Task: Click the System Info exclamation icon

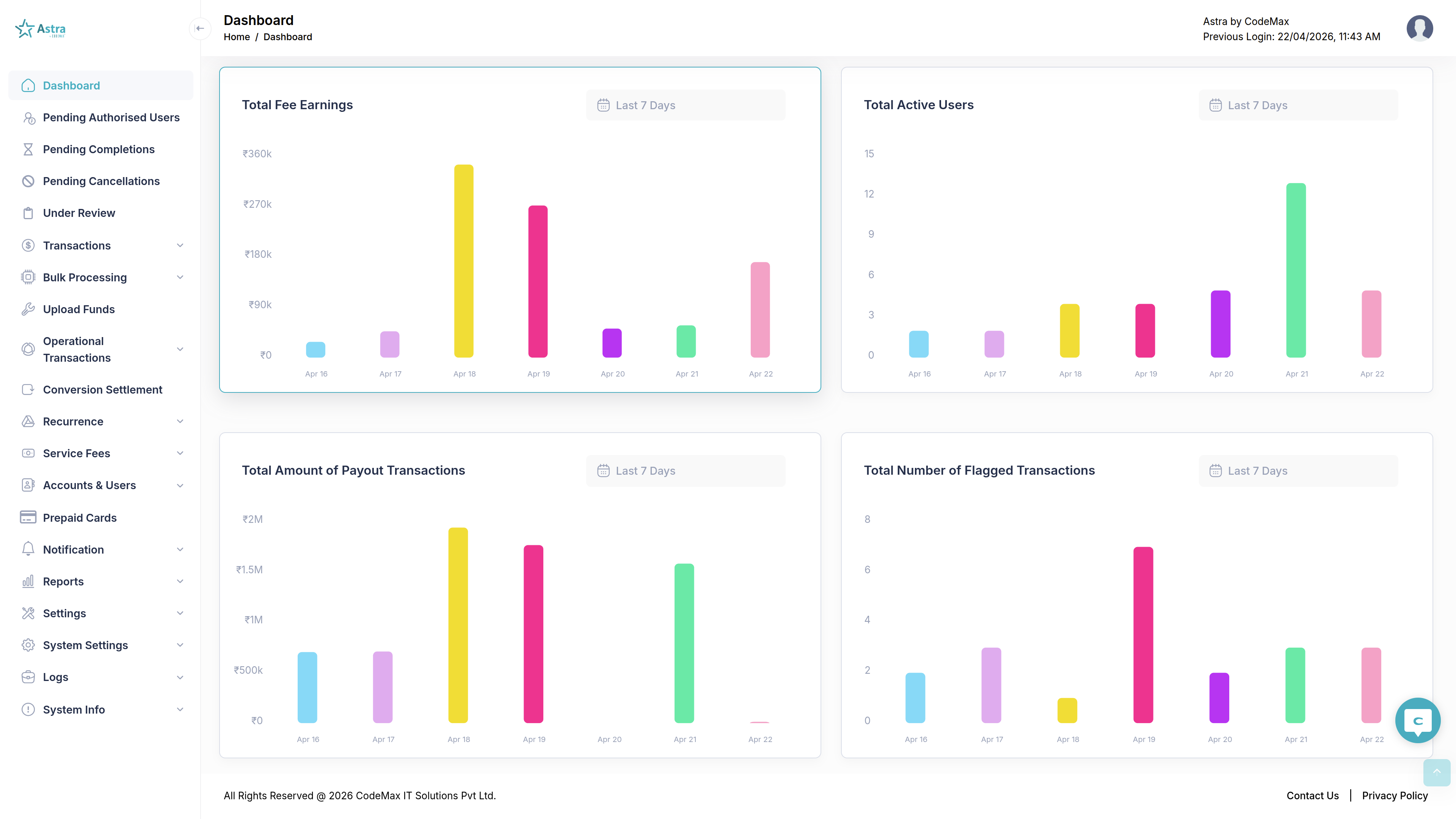Action: tap(28, 709)
